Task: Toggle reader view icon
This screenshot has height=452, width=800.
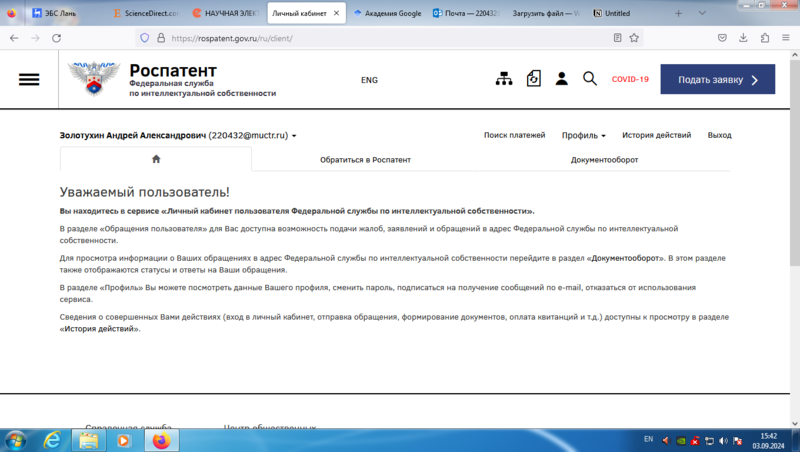Action: point(617,38)
